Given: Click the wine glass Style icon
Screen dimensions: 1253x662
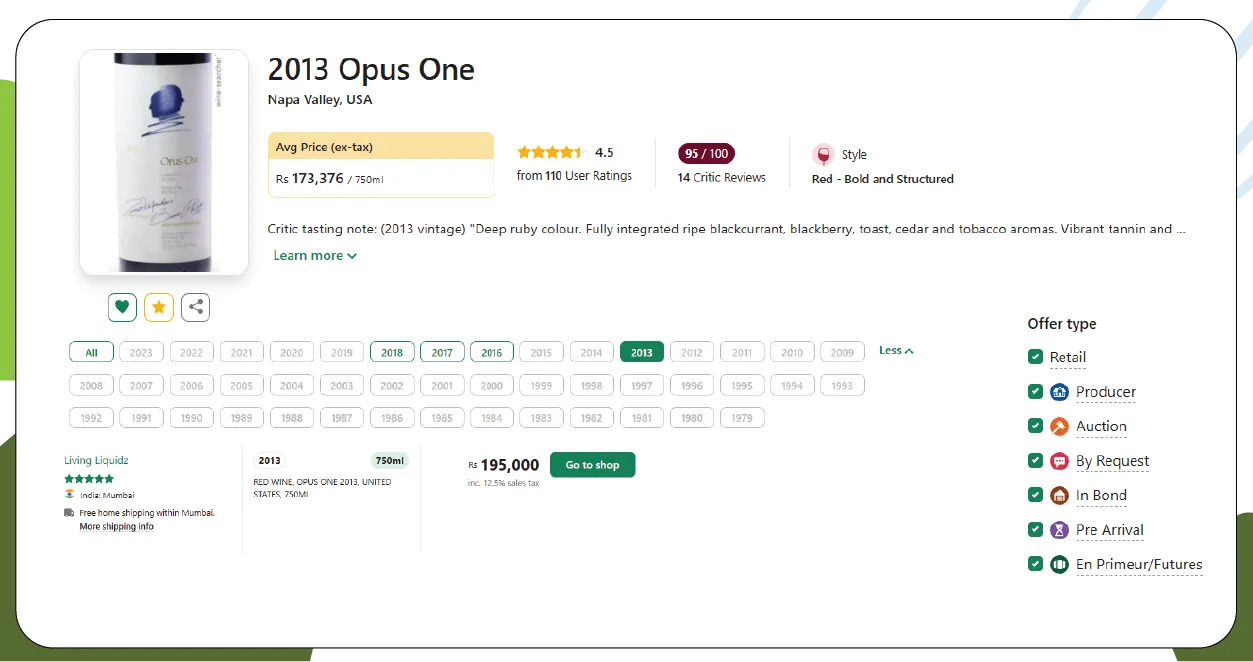Looking at the screenshot, I should pos(823,155).
